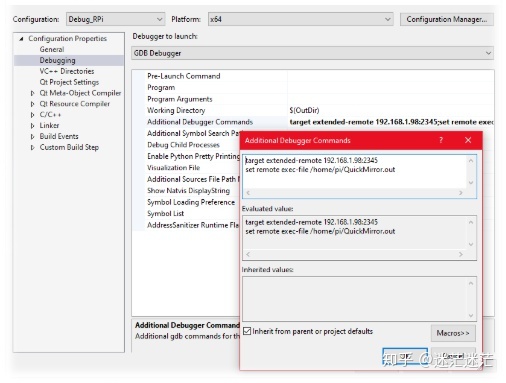
Task: Collapse the Configuration Properties tree node
Action: pyautogui.click(x=22, y=39)
